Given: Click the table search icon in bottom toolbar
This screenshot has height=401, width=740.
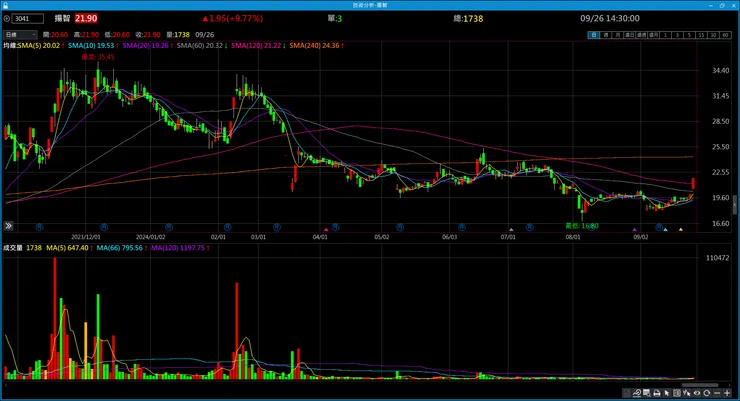Looking at the screenshot, I should [x=647, y=393].
